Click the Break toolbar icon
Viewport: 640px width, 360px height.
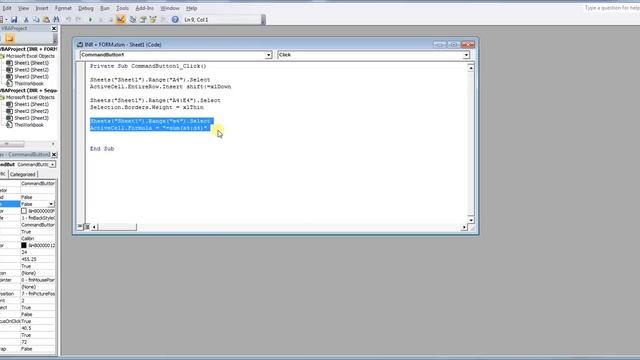tap(100, 19)
